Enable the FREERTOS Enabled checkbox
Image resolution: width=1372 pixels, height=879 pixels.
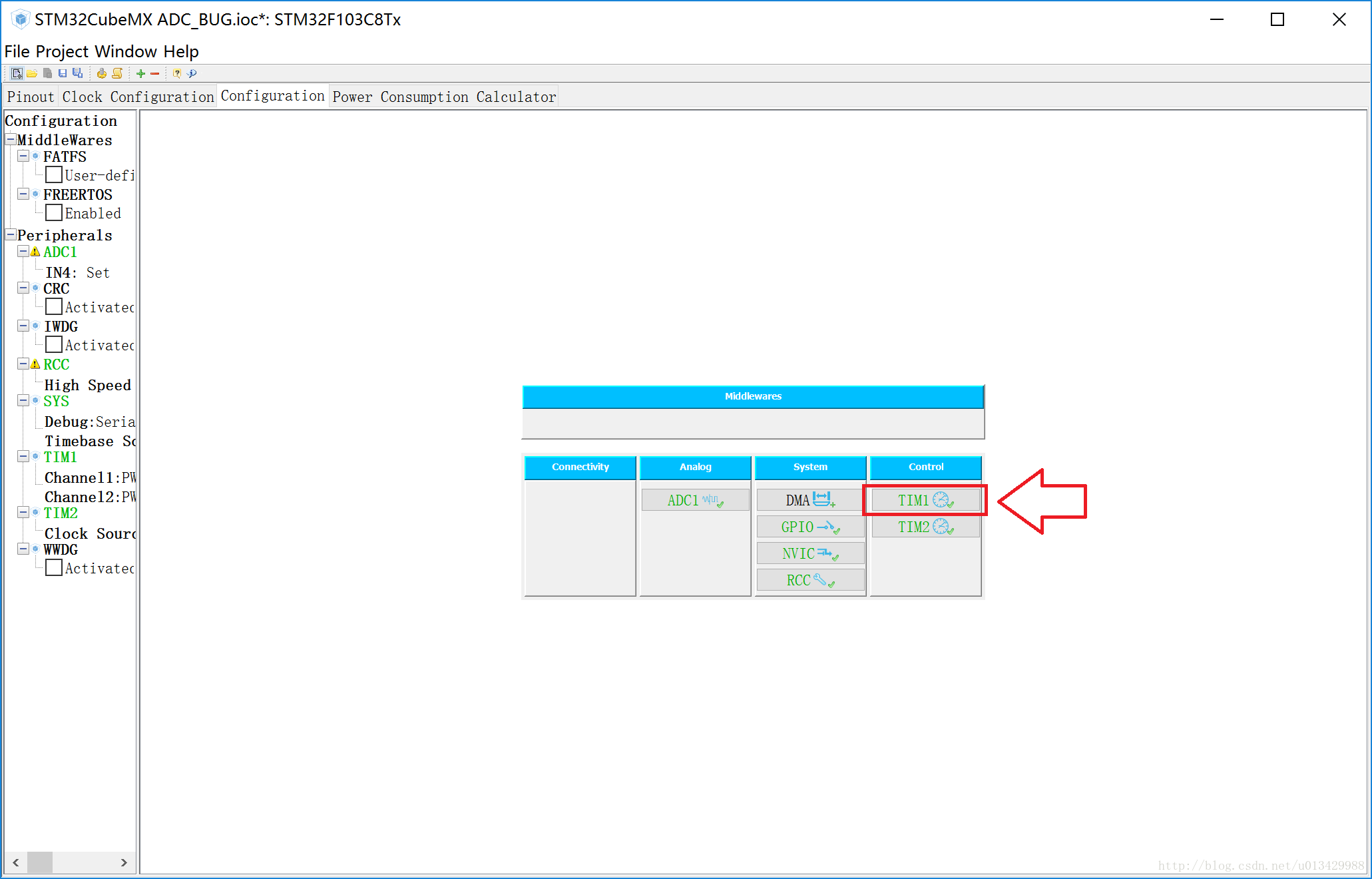(54, 213)
